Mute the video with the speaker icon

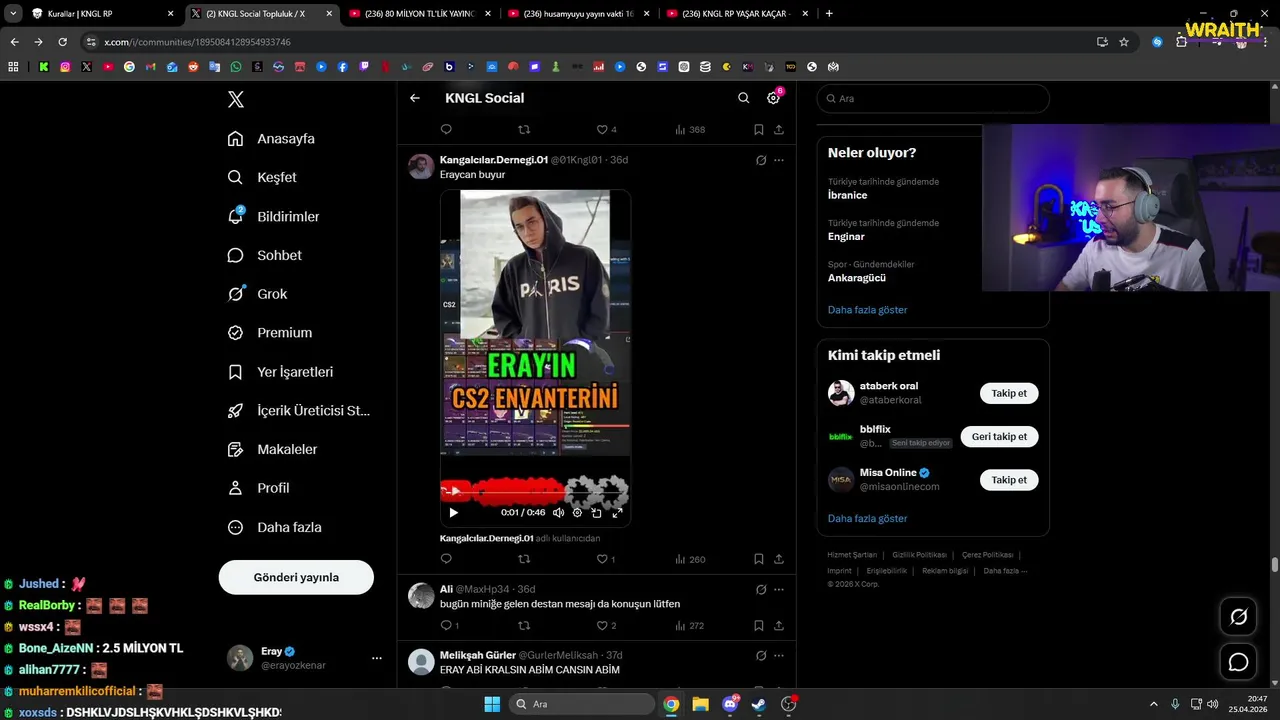(x=558, y=512)
